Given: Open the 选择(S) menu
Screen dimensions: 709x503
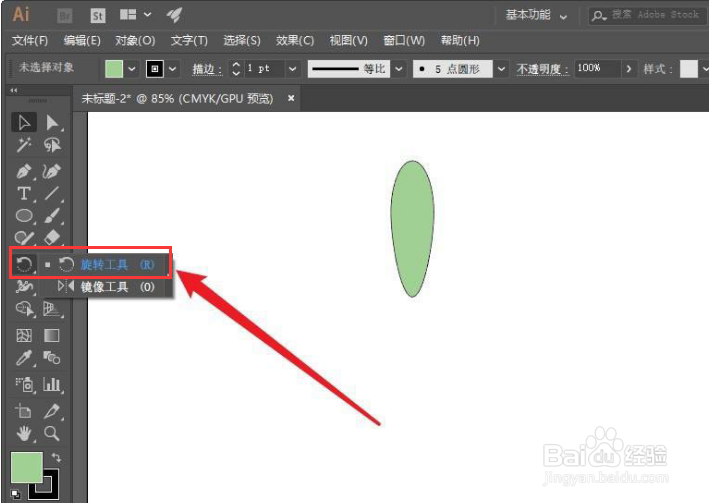Looking at the screenshot, I should pyautogui.click(x=242, y=41).
